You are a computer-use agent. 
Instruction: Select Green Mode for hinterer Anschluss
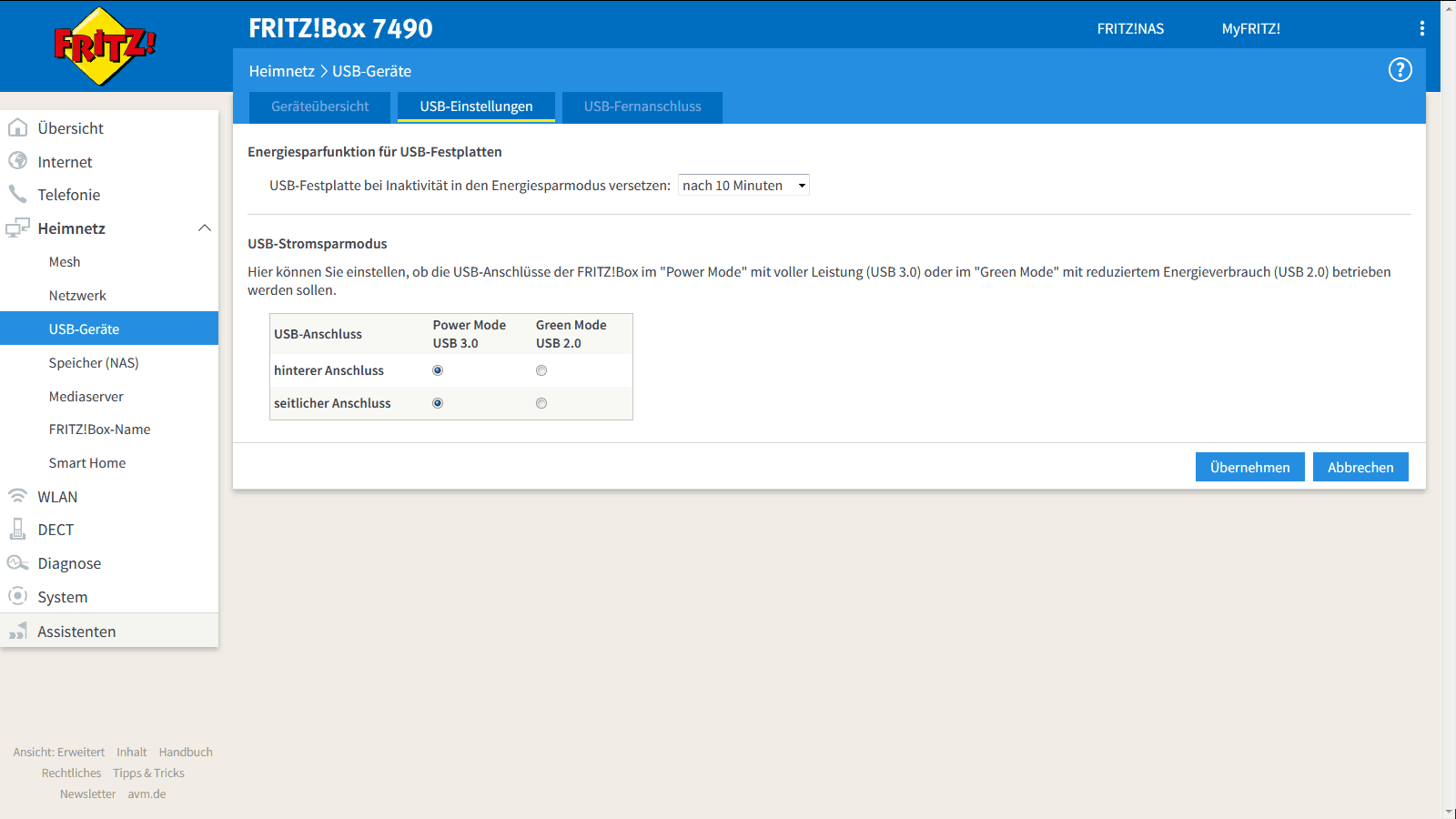(541, 370)
